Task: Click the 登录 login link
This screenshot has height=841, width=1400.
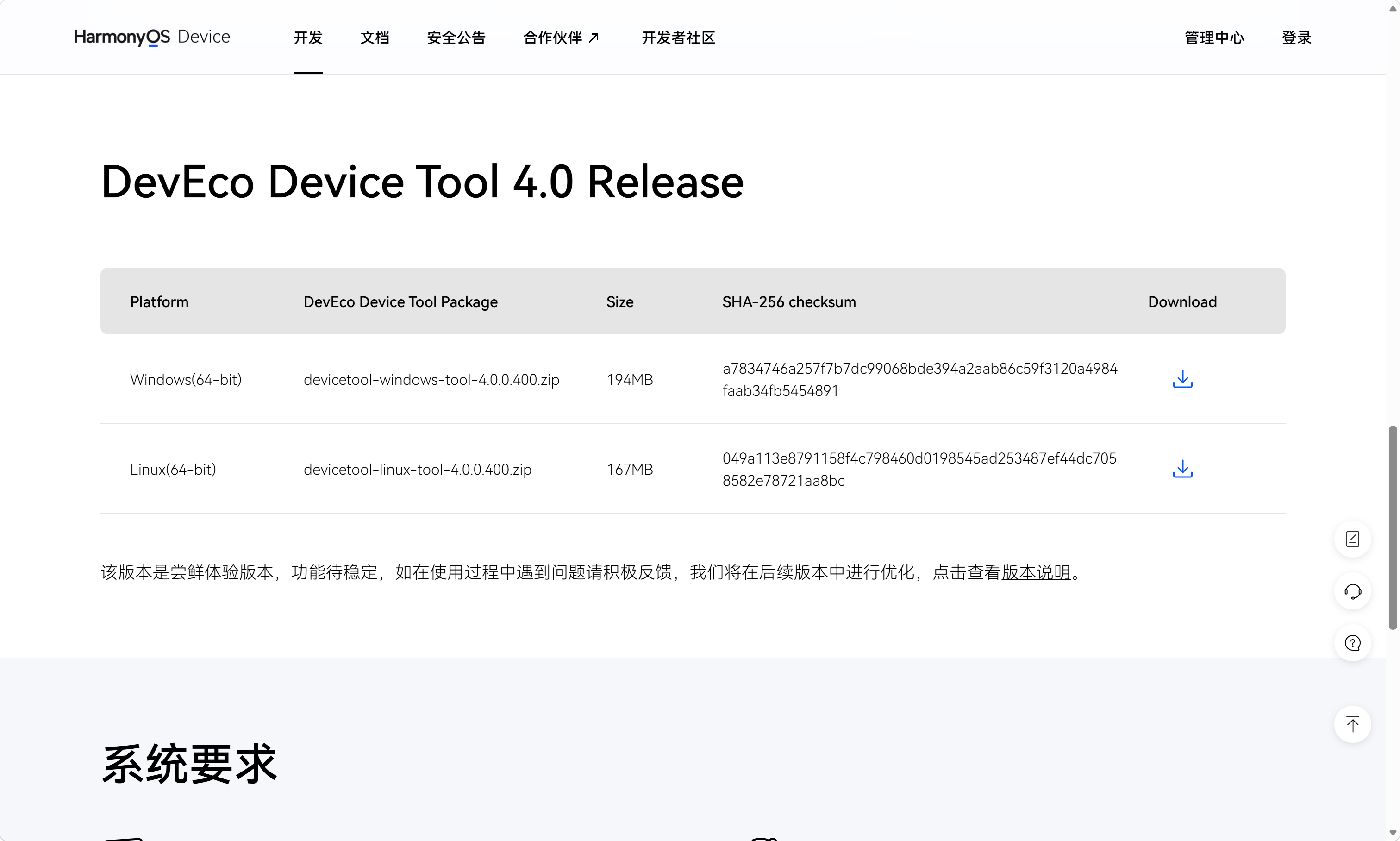Action: tap(1296, 38)
